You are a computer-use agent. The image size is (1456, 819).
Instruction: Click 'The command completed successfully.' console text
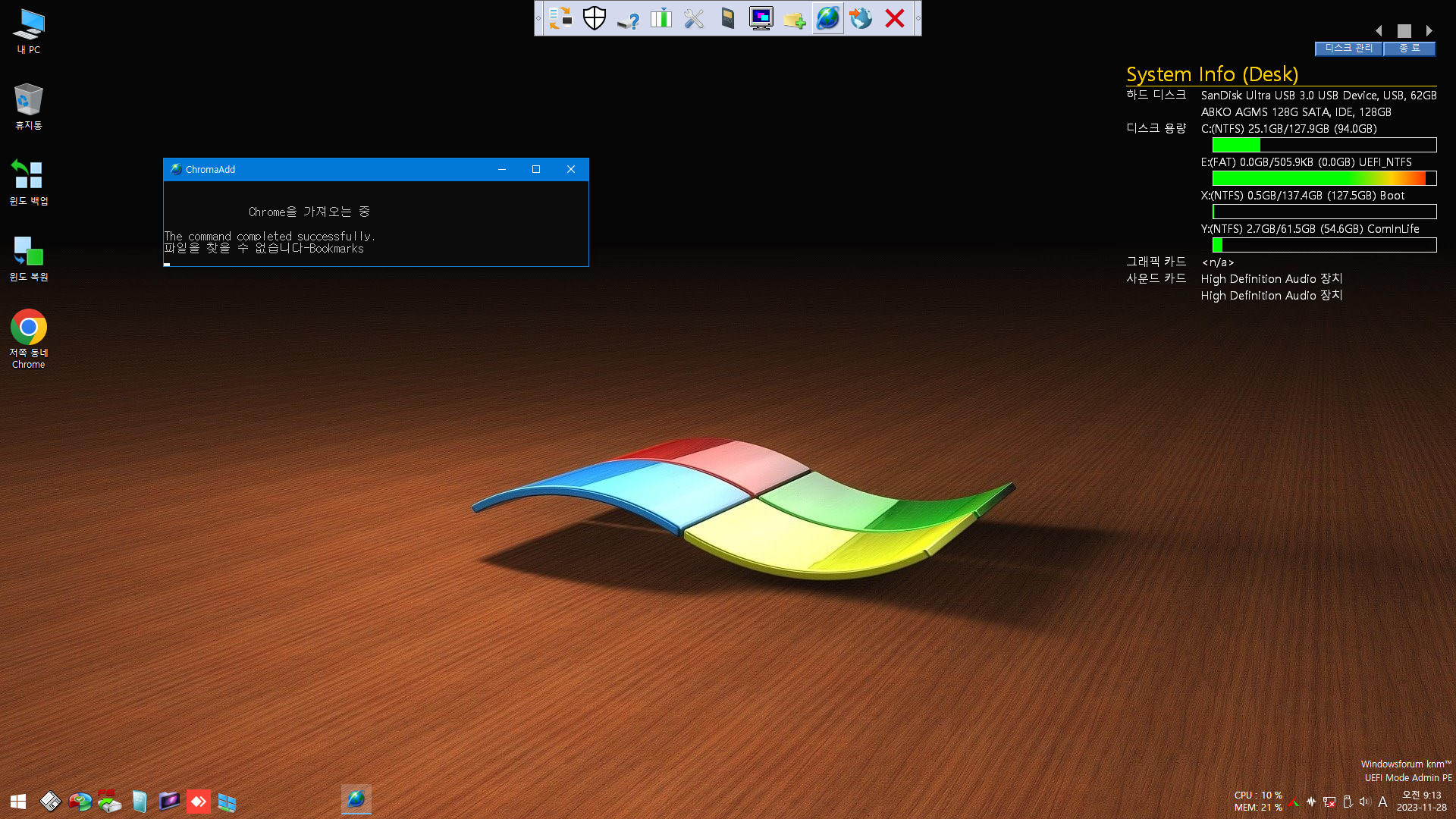270,237
